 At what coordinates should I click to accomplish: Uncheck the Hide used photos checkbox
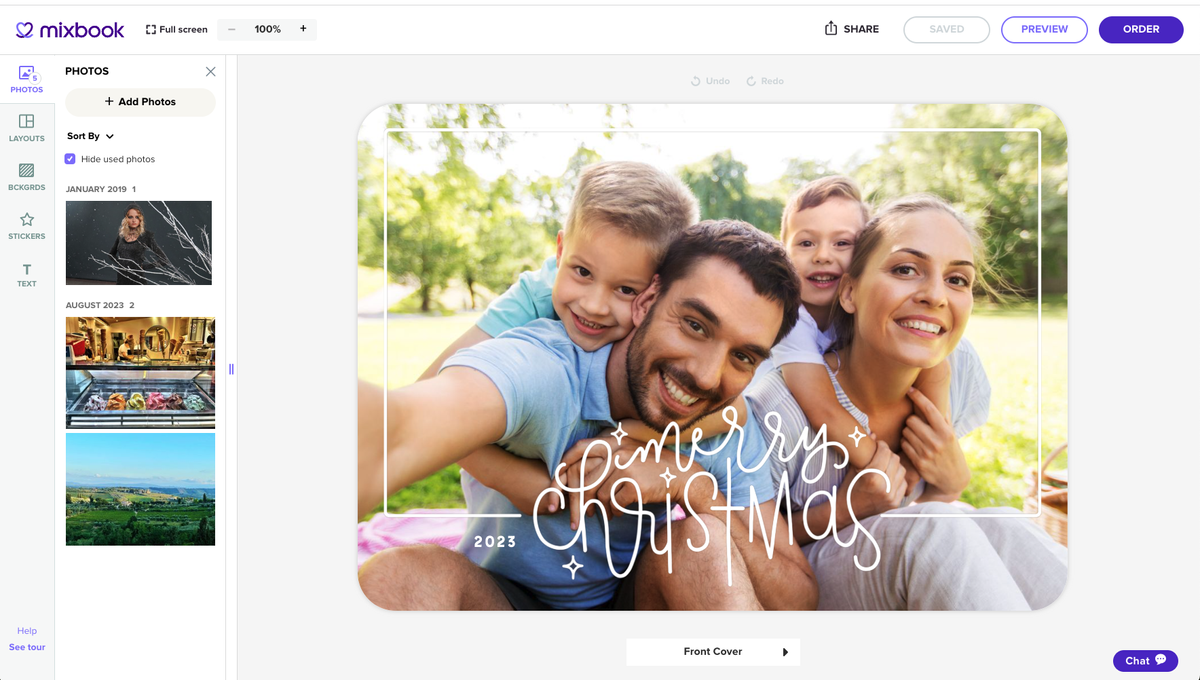coord(69,158)
